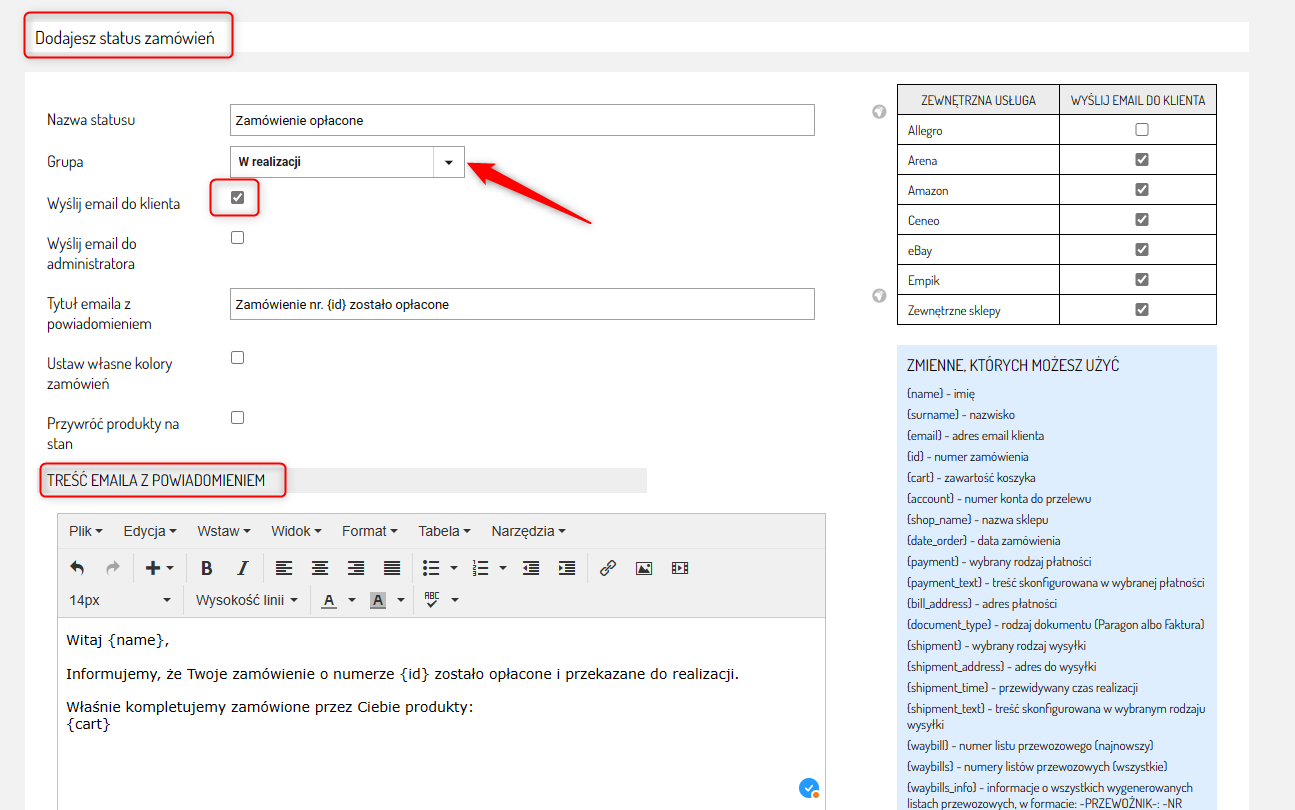The height and width of the screenshot is (810, 1295).
Task: Expand bulleted list style arrow
Action: pos(454,568)
